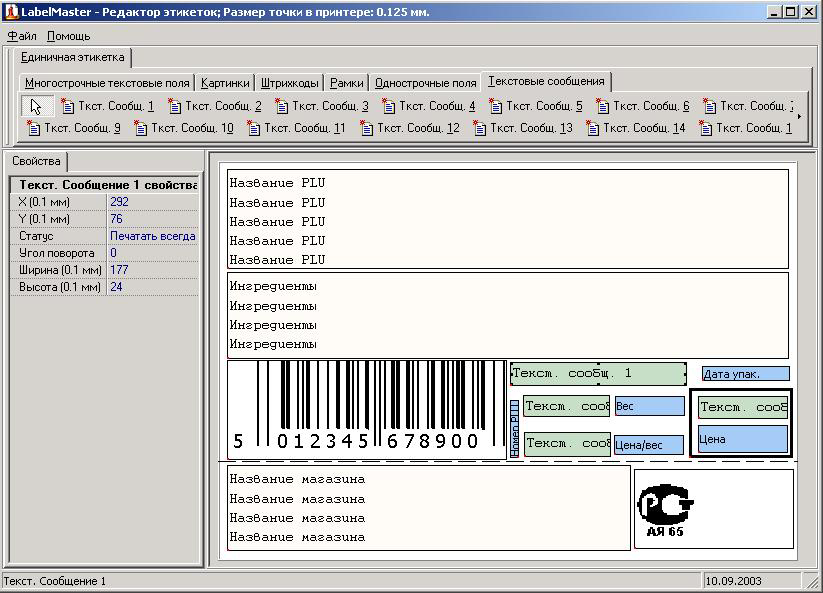Switch to the Единичная этикетка tab
This screenshot has width=823, height=593.
coord(72,57)
